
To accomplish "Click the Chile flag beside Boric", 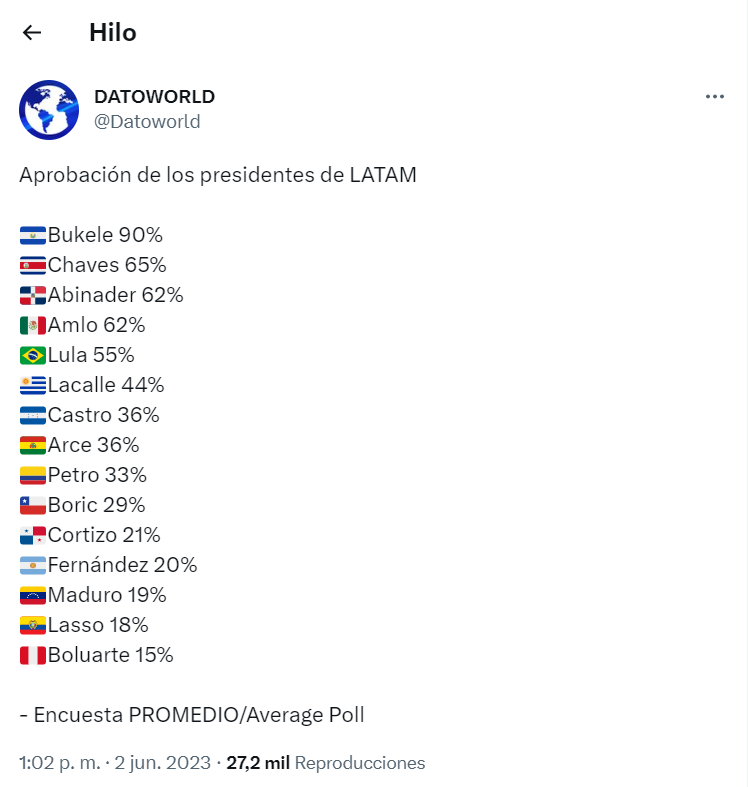I will click(33, 505).
